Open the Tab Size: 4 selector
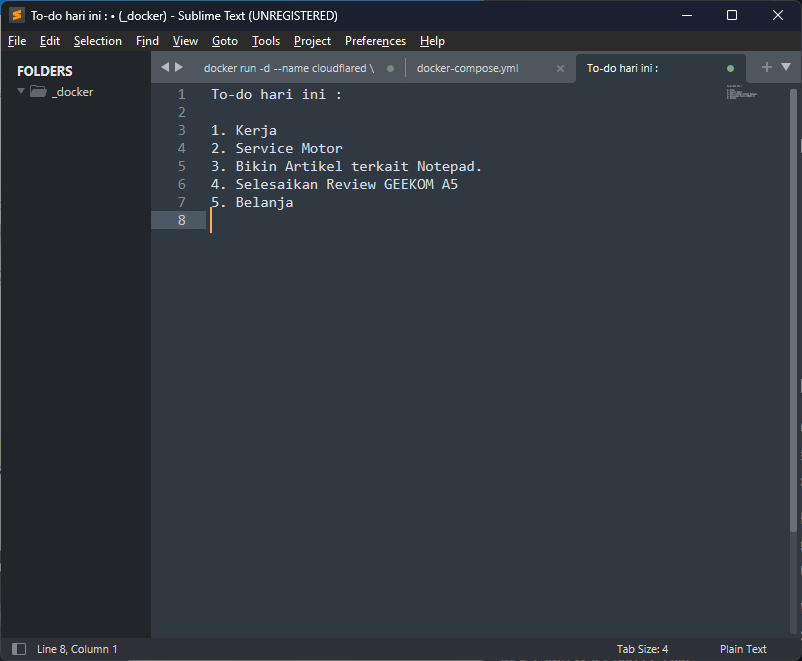 (x=642, y=649)
